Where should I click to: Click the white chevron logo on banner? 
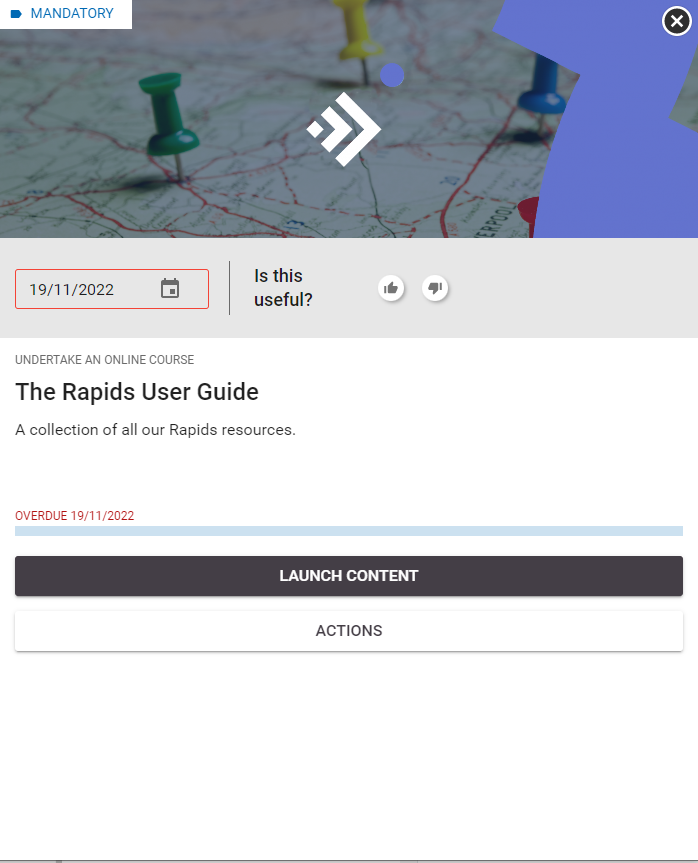click(x=345, y=129)
